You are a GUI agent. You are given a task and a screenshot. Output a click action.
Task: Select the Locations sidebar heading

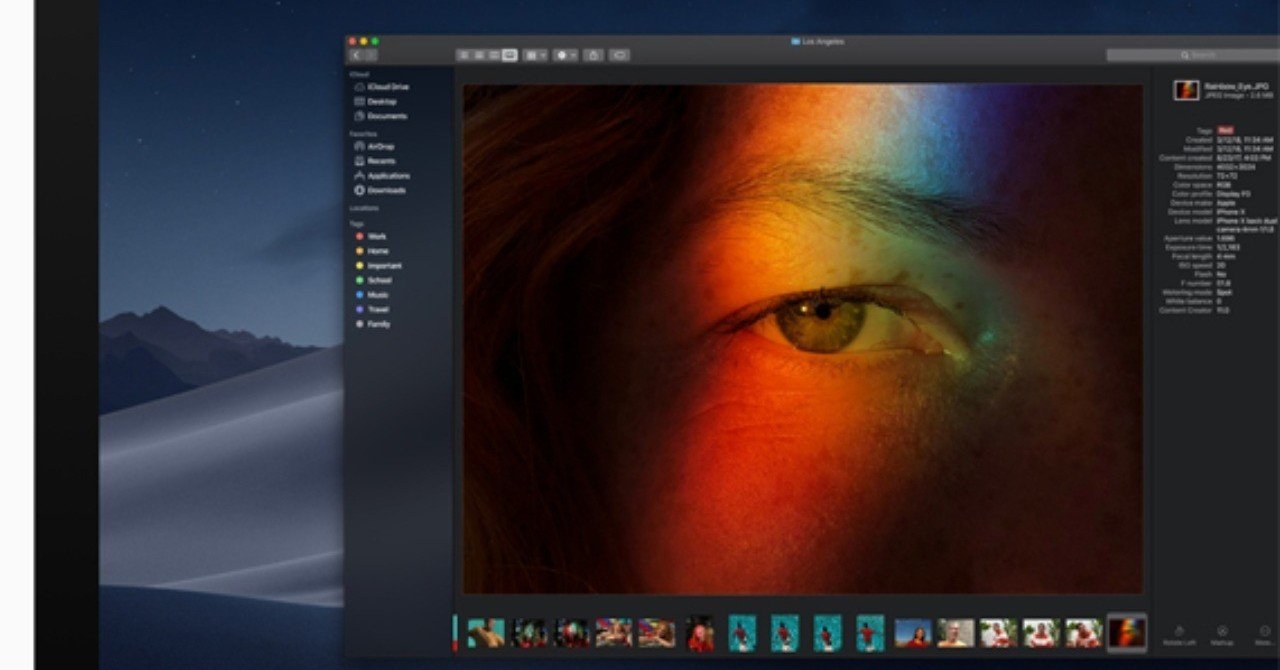pyautogui.click(x=364, y=208)
